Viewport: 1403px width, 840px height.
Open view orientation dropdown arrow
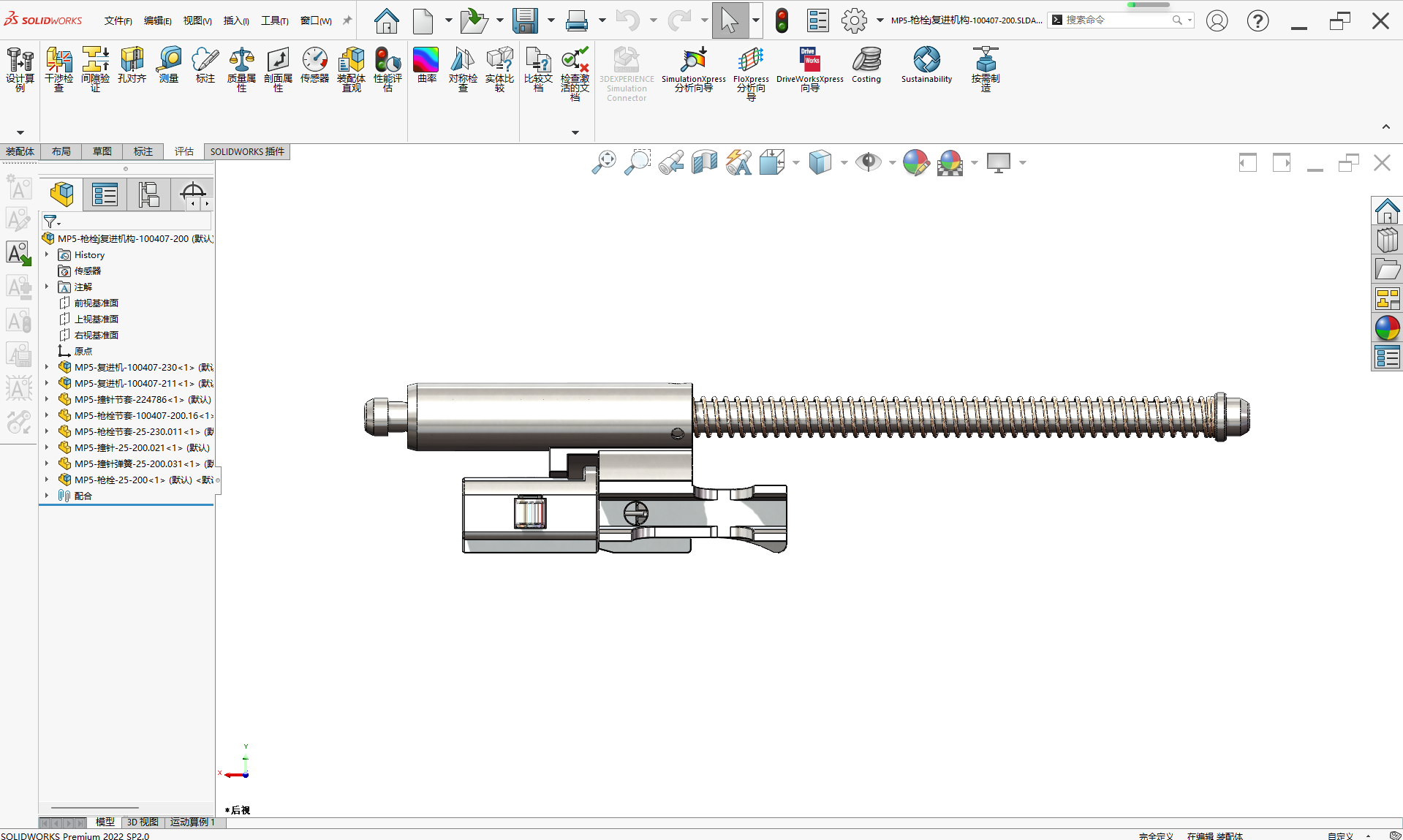coord(795,162)
